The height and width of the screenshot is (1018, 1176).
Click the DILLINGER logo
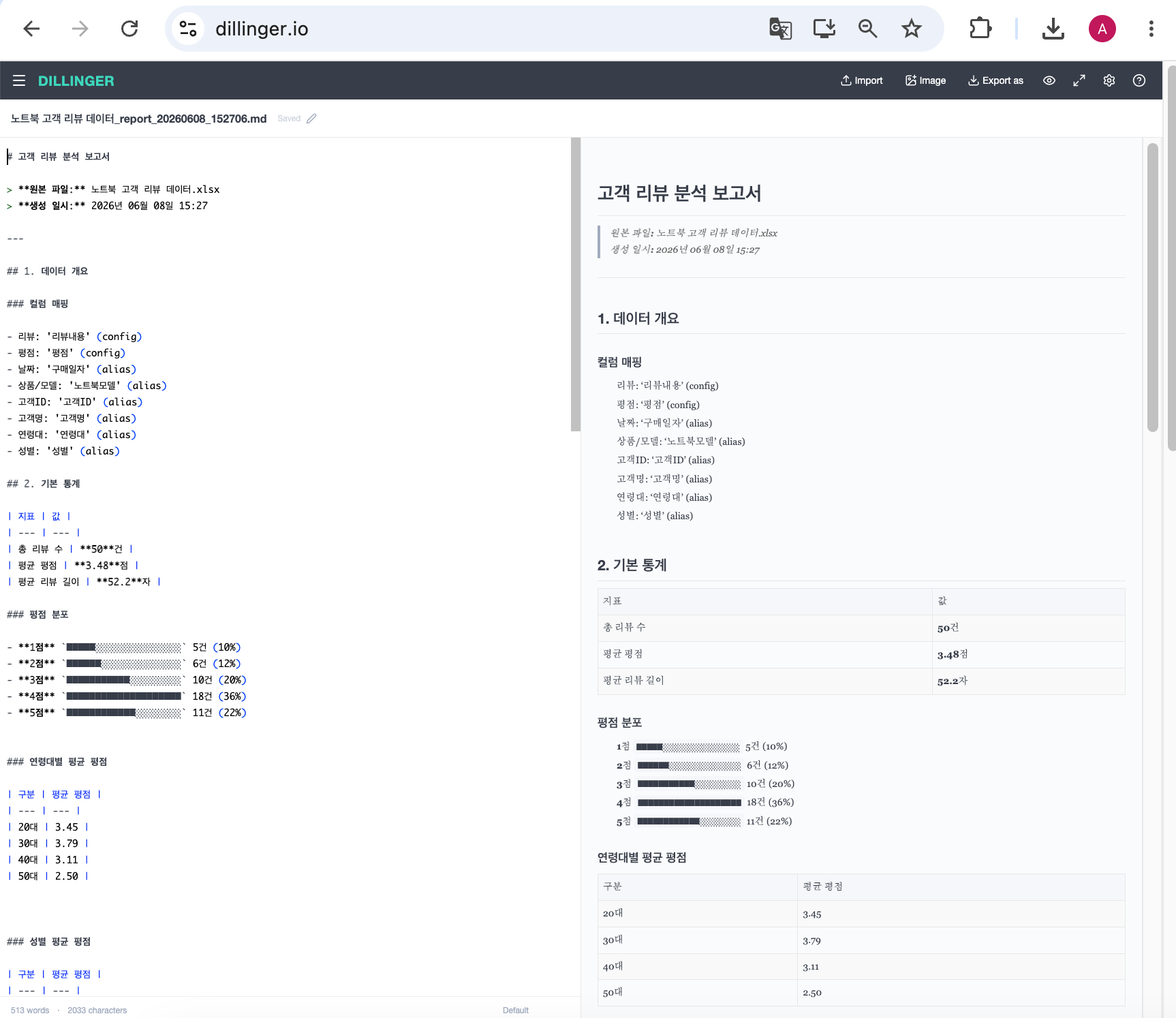click(76, 80)
